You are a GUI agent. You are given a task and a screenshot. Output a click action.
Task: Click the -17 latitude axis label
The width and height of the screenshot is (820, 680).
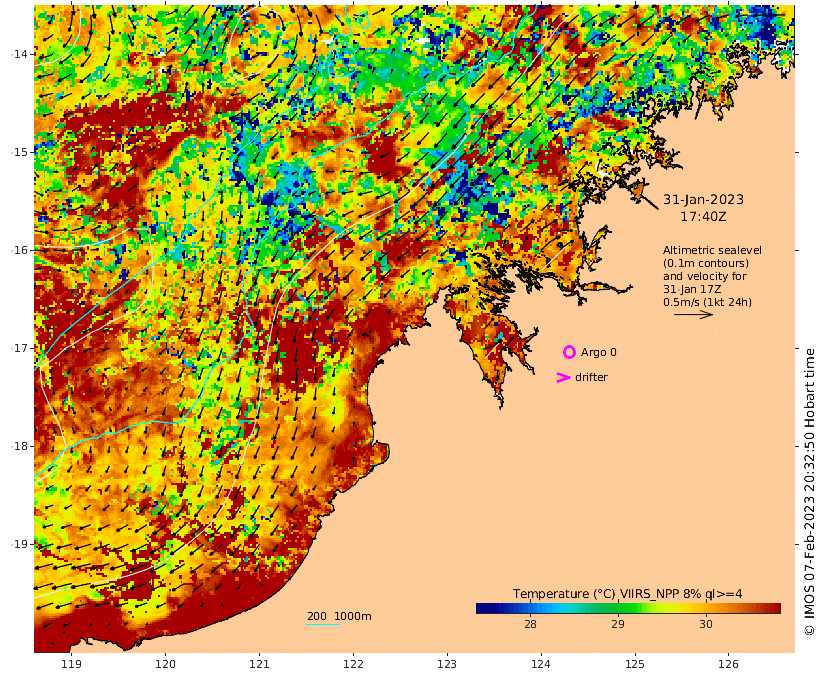tap(20, 348)
